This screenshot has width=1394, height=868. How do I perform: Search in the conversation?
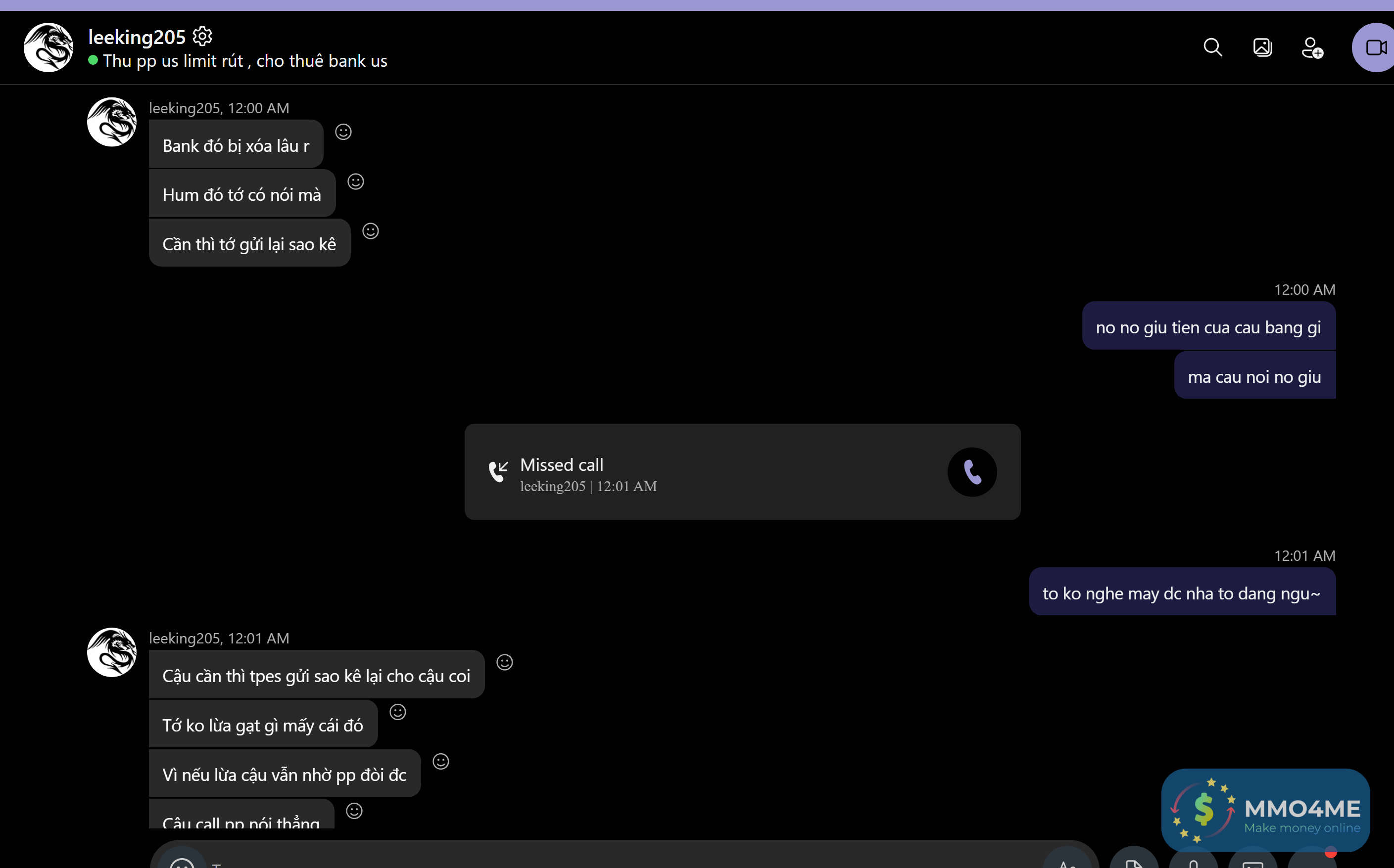coord(1212,47)
